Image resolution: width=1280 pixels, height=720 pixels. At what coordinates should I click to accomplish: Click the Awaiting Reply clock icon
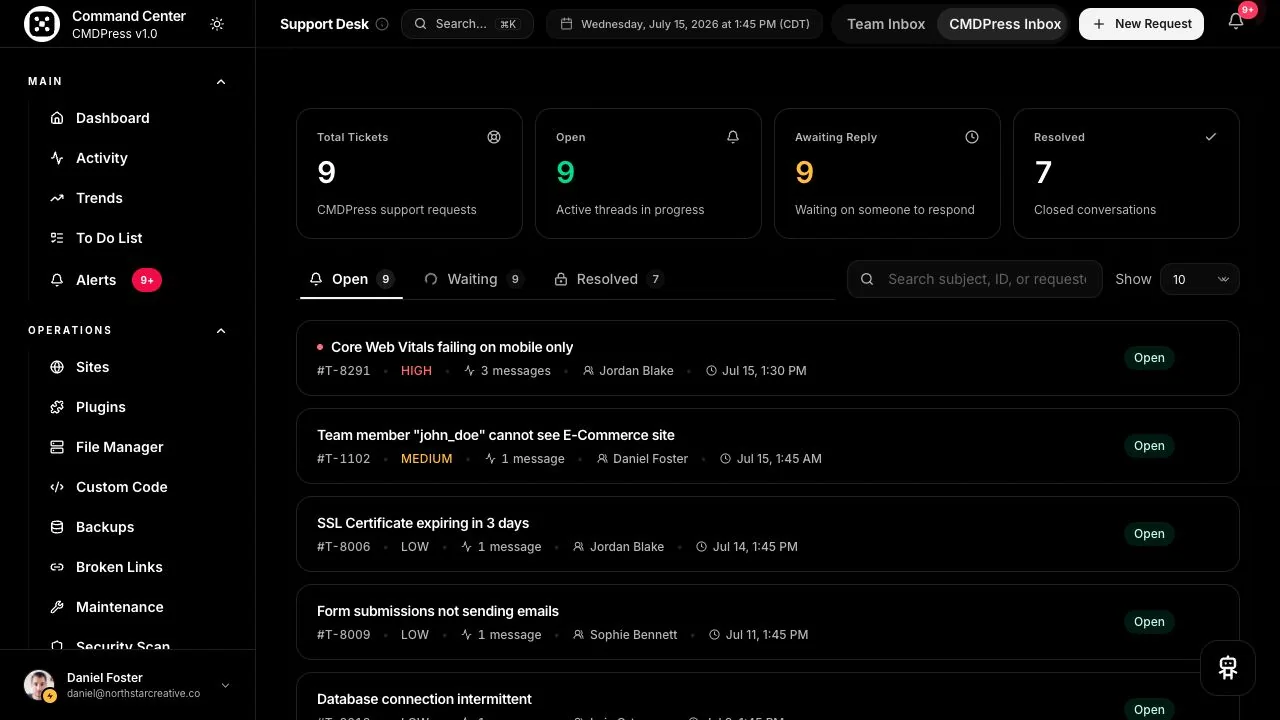click(x=972, y=137)
